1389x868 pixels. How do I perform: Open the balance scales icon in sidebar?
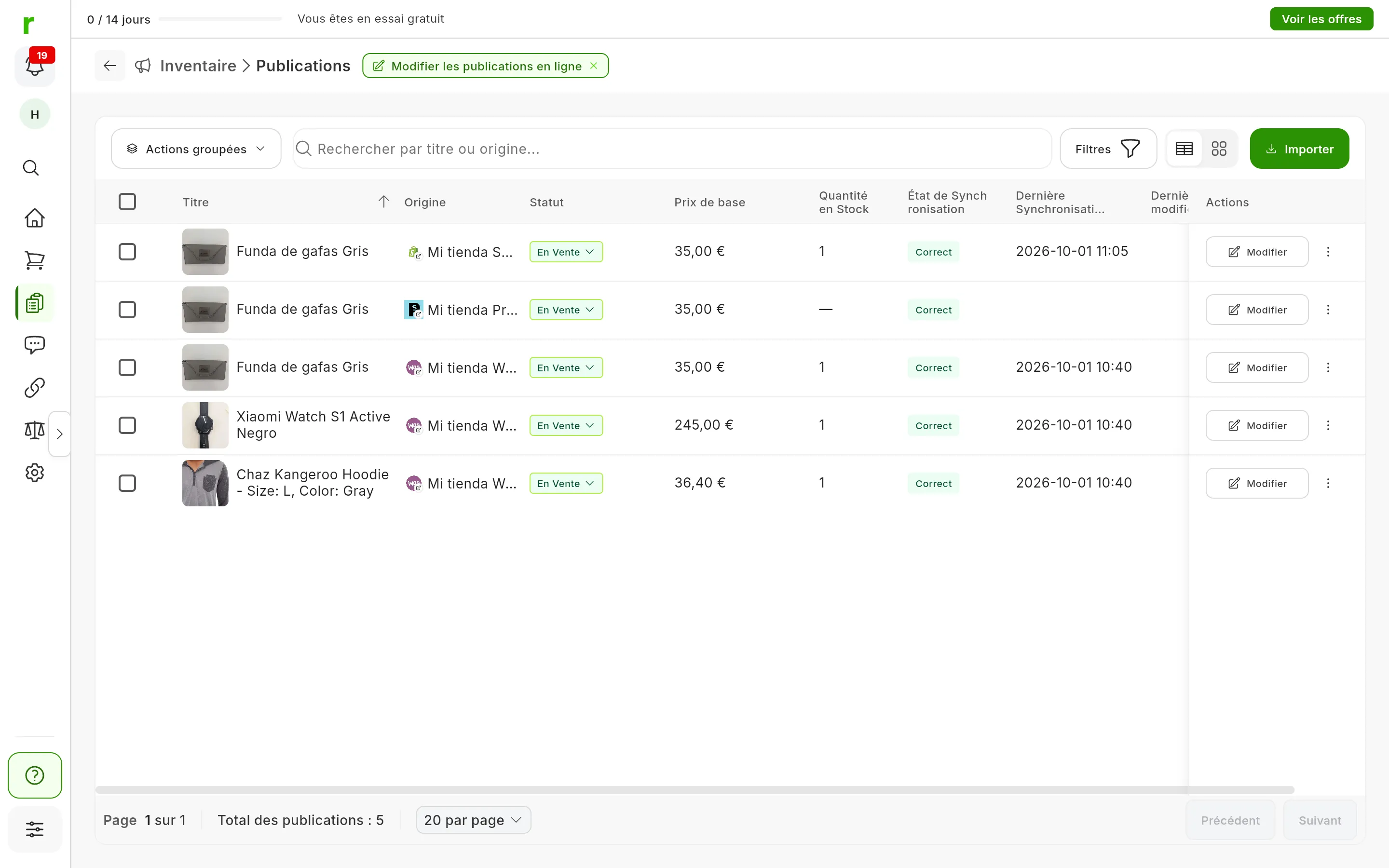point(34,430)
